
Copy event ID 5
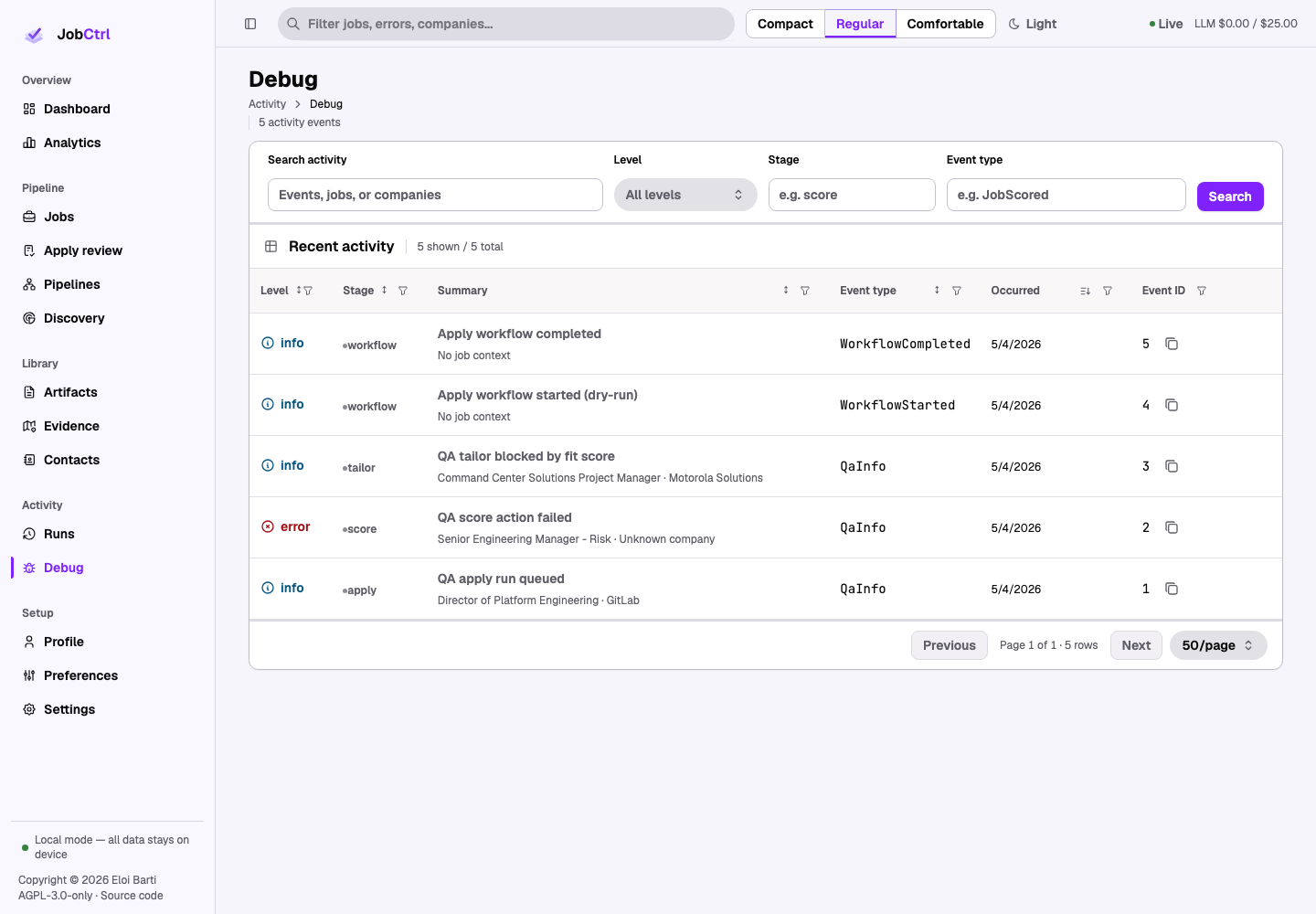(1172, 344)
